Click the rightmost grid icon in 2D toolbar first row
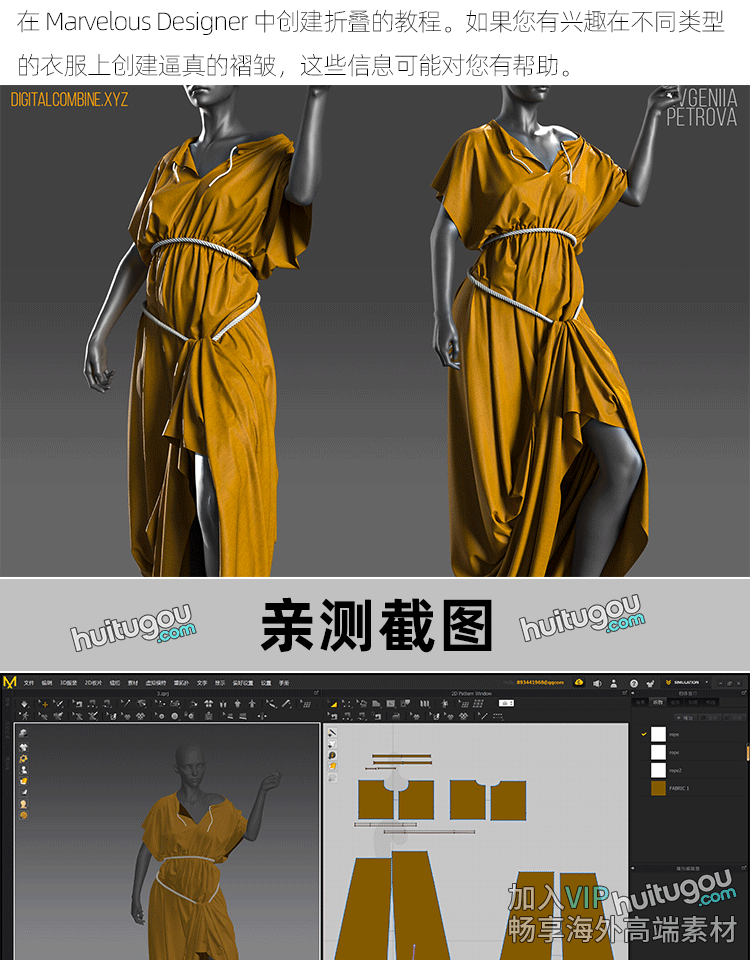This screenshot has width=750, height=960. click(479, 704)
